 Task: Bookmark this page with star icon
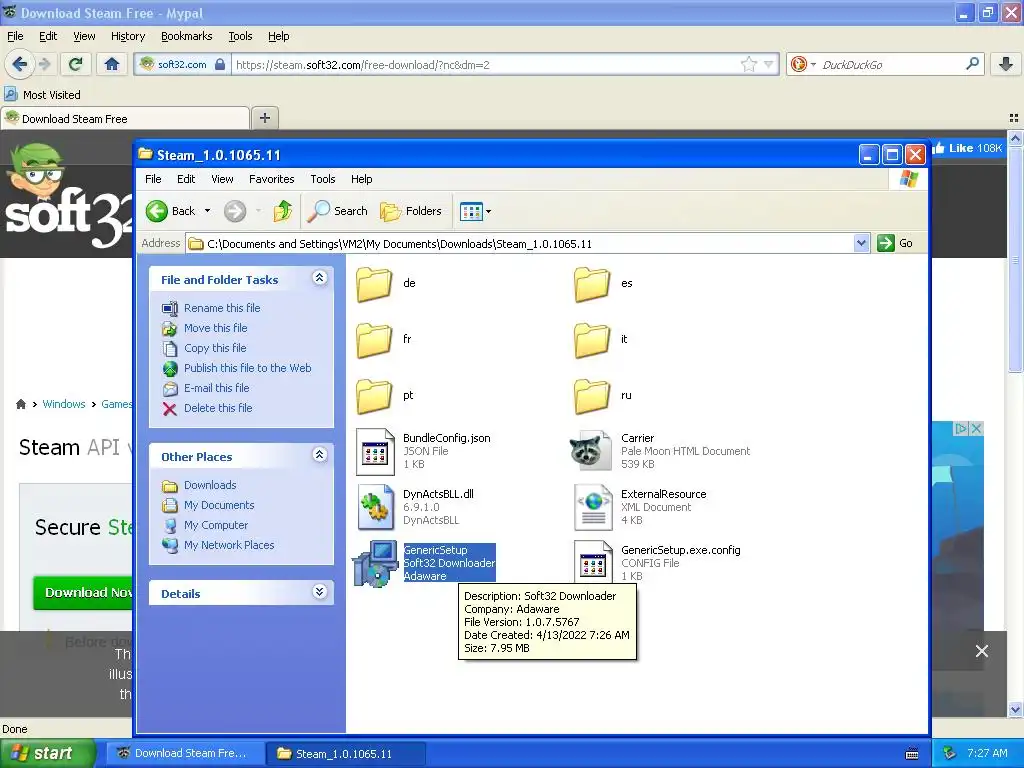pyautogui.click(x=748, y=64)
